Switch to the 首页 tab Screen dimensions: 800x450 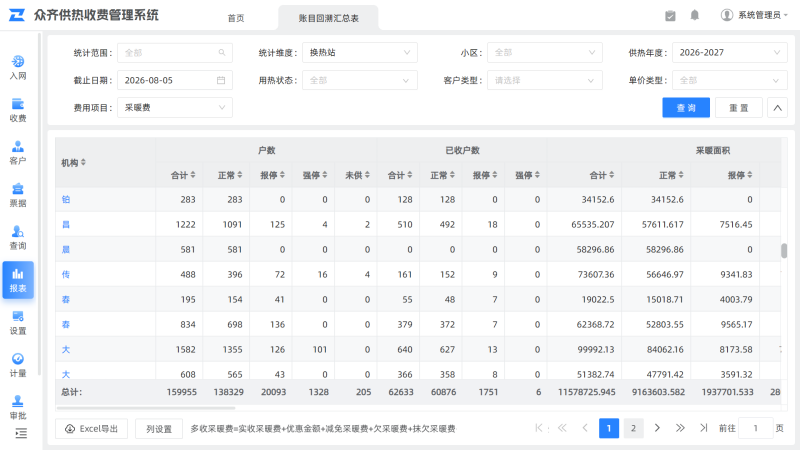pos(236,18)
